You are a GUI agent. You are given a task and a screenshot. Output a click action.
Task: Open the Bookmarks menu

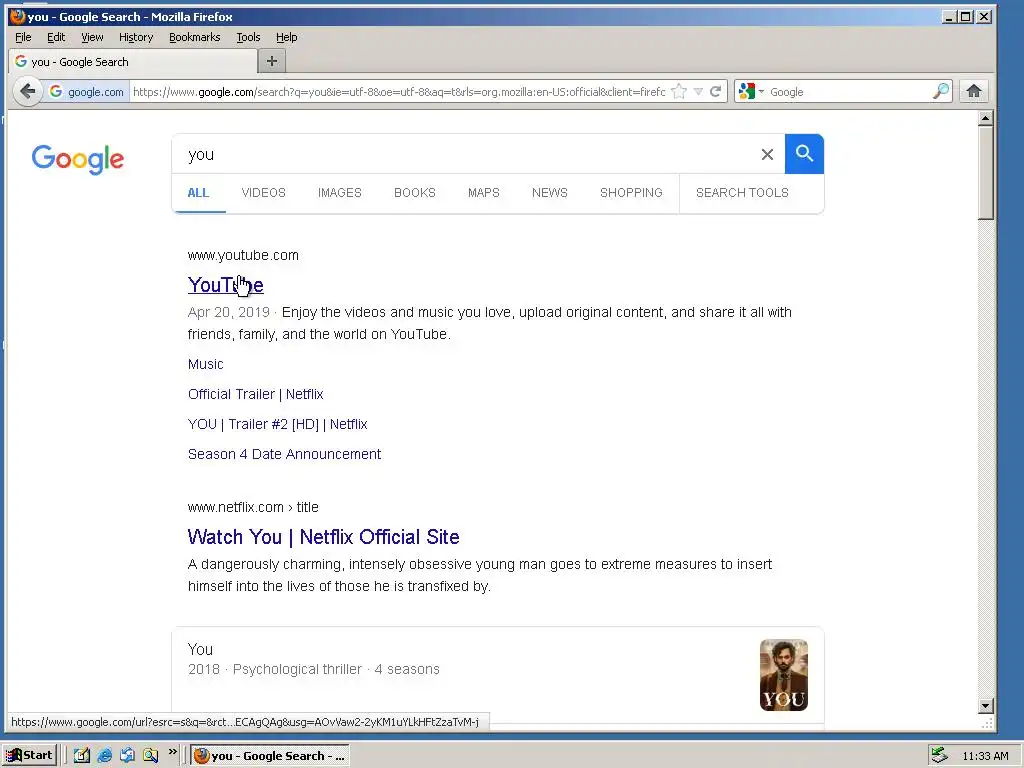195,37
